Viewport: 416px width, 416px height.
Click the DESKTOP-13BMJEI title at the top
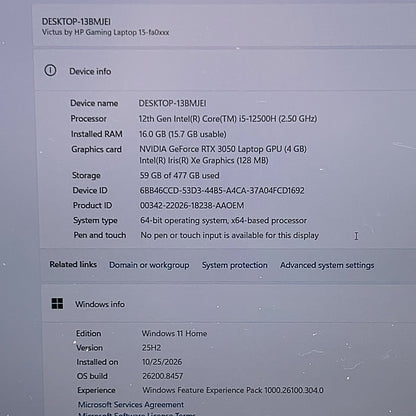pos(76,22)
